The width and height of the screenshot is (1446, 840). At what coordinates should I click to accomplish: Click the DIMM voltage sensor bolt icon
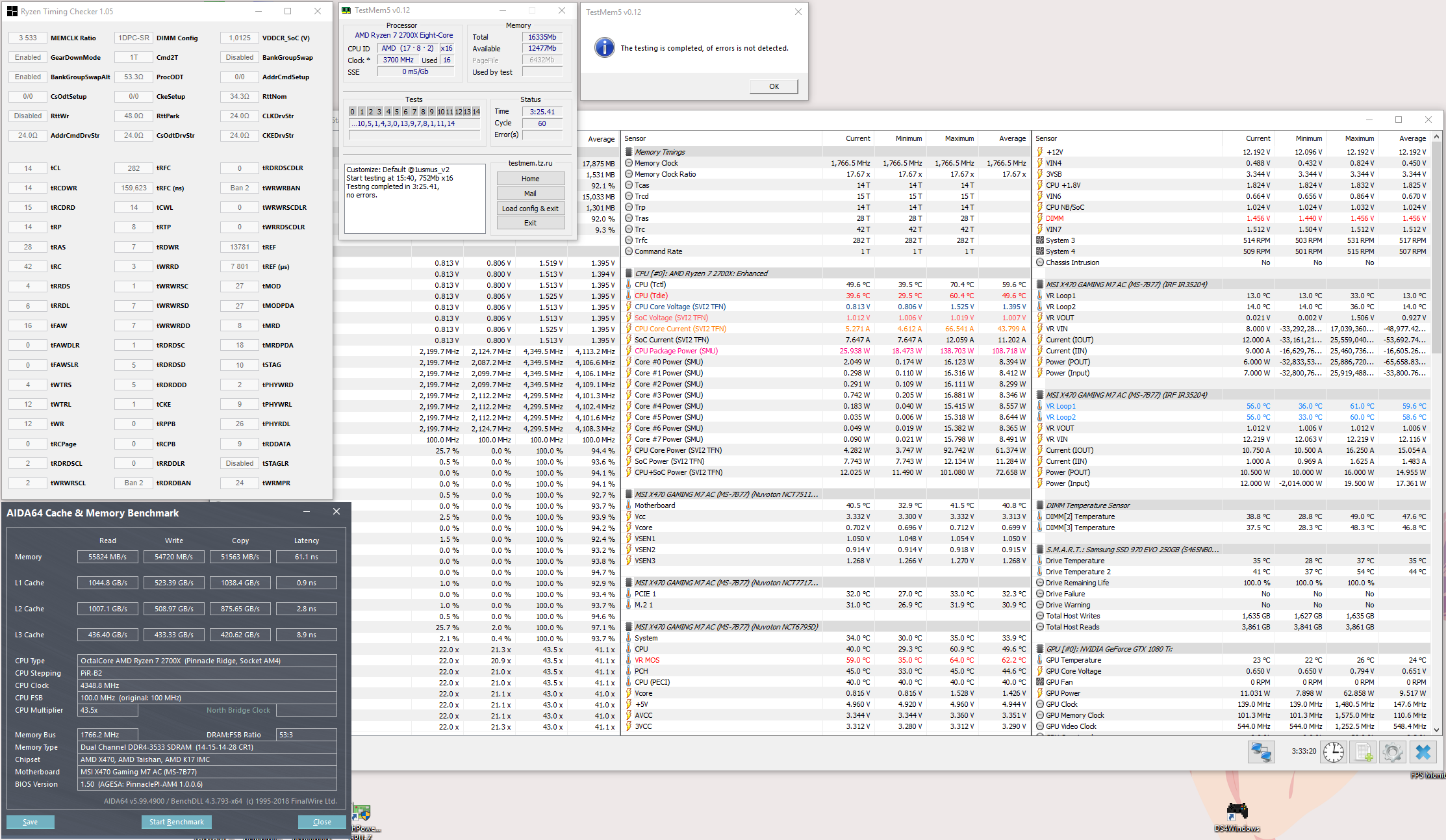[1039, 218]
